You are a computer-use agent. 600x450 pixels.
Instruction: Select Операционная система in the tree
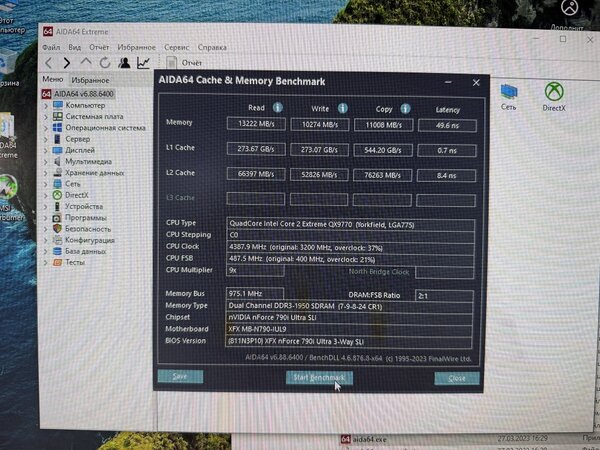click(x=105, y=128)
